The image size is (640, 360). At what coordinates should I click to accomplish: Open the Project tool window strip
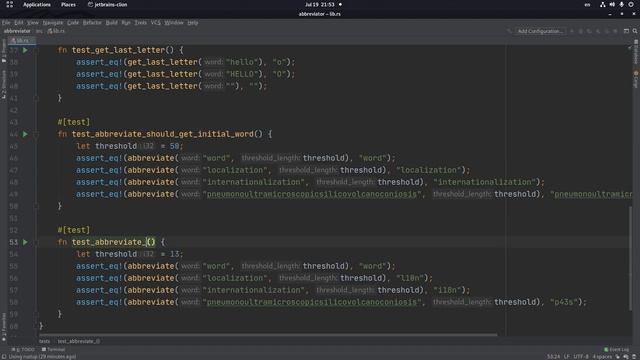pyautogui.click(x=4, y=51)
